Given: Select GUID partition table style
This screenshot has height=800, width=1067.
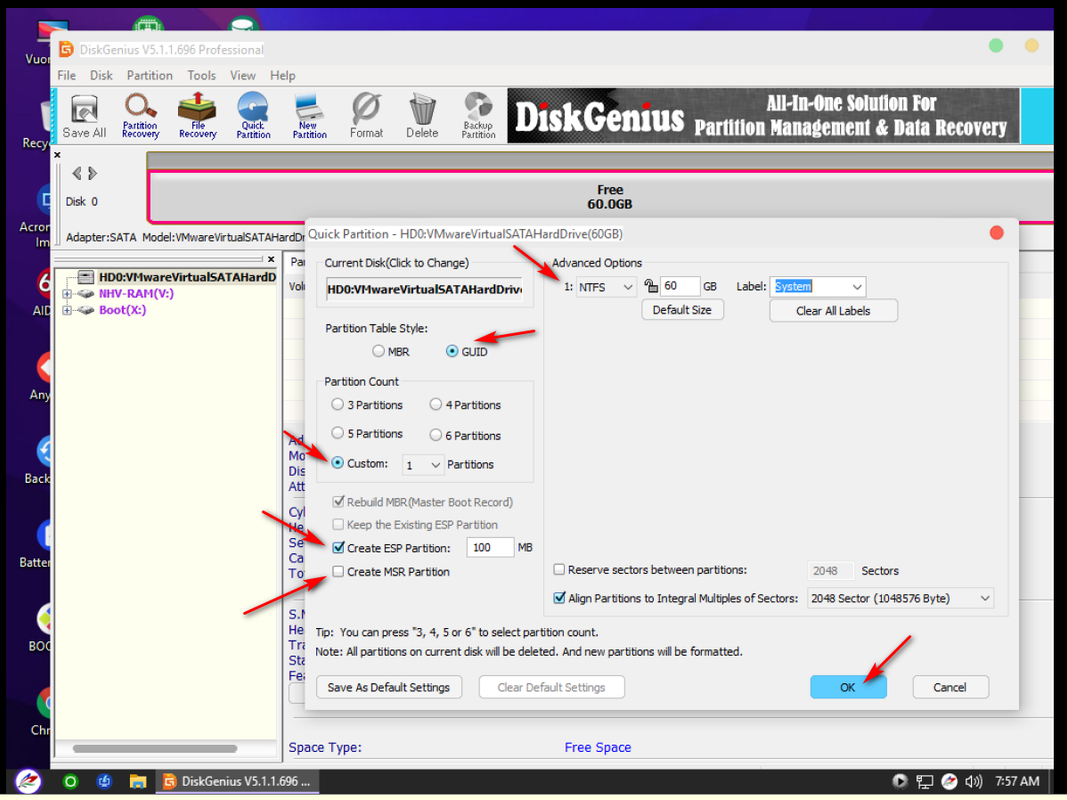Looking at the screenshot, I should 466,351.
